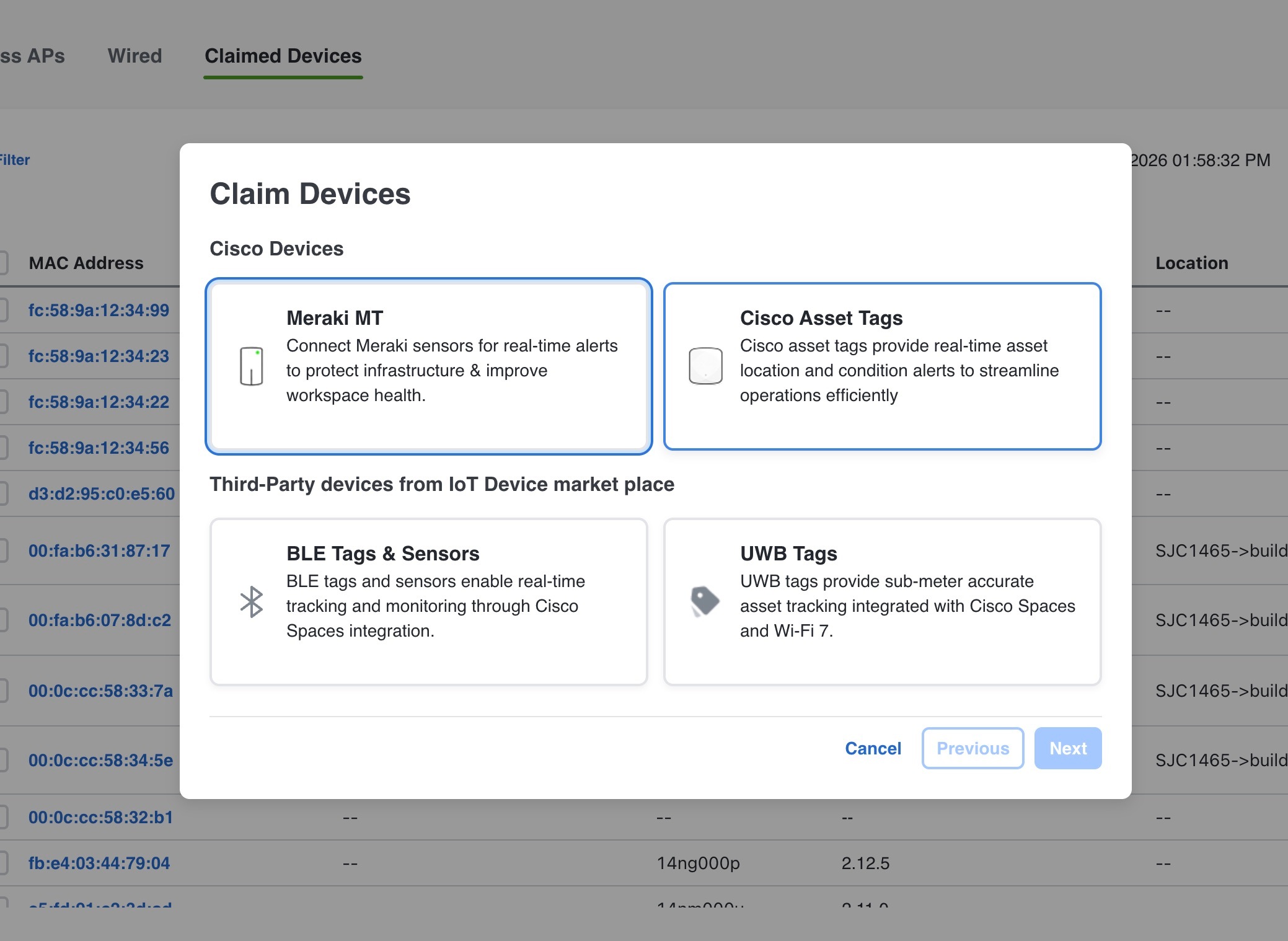
Task: Open device 00:0c:cc:58:34:5e
Action: tap(100, 760)
